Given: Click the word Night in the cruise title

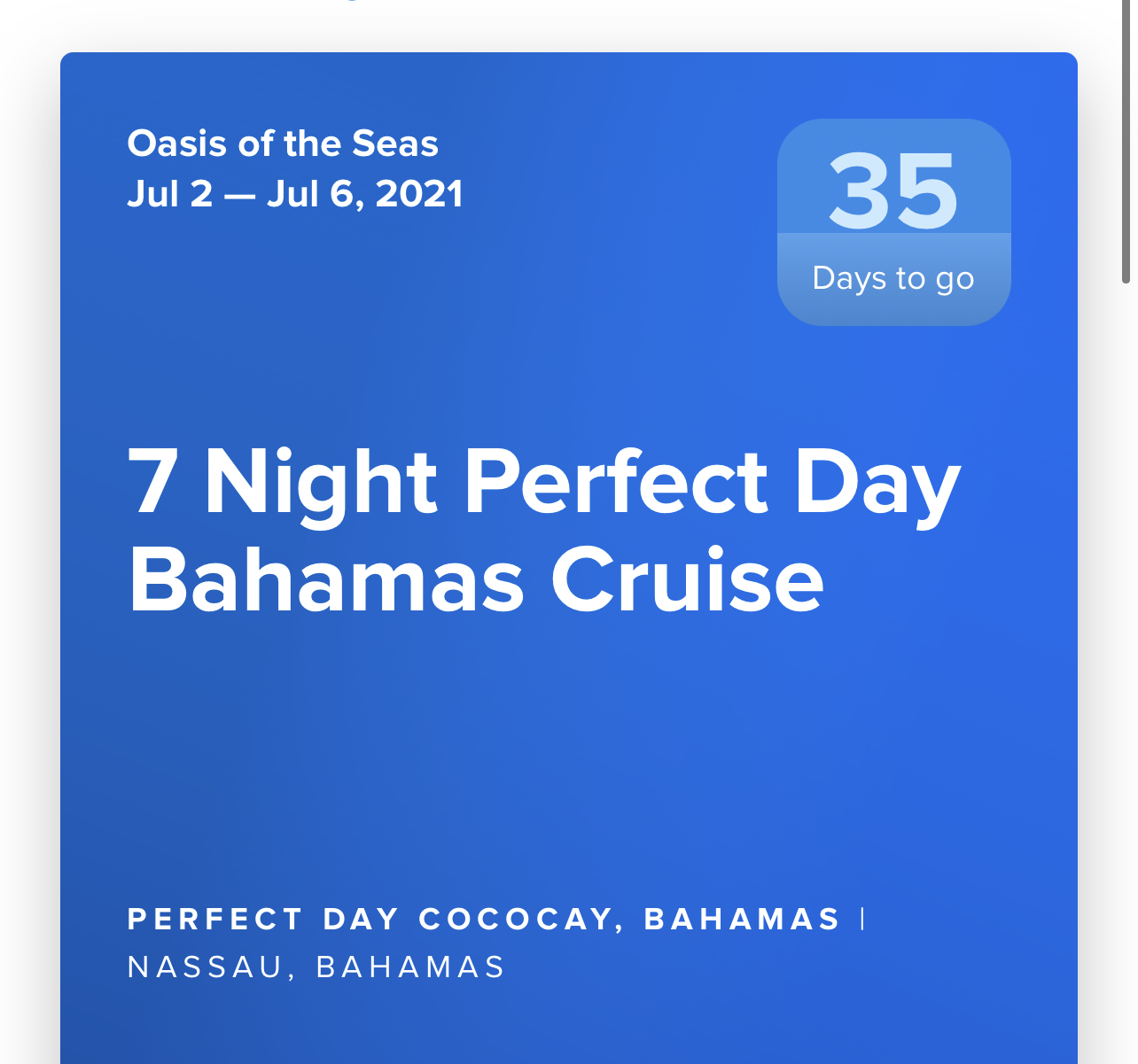Looking at the screenshot, I should [321, 483].
